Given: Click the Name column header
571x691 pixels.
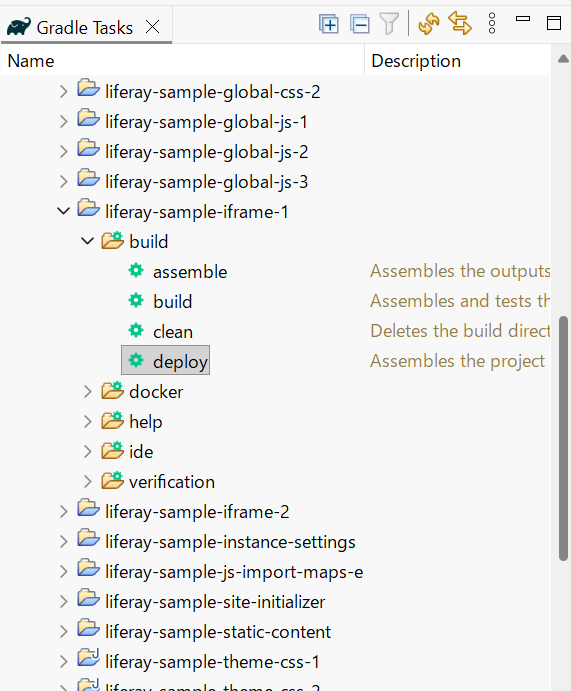Looking at the screenshot, I should pyautogui.click(x=182, y=61).
